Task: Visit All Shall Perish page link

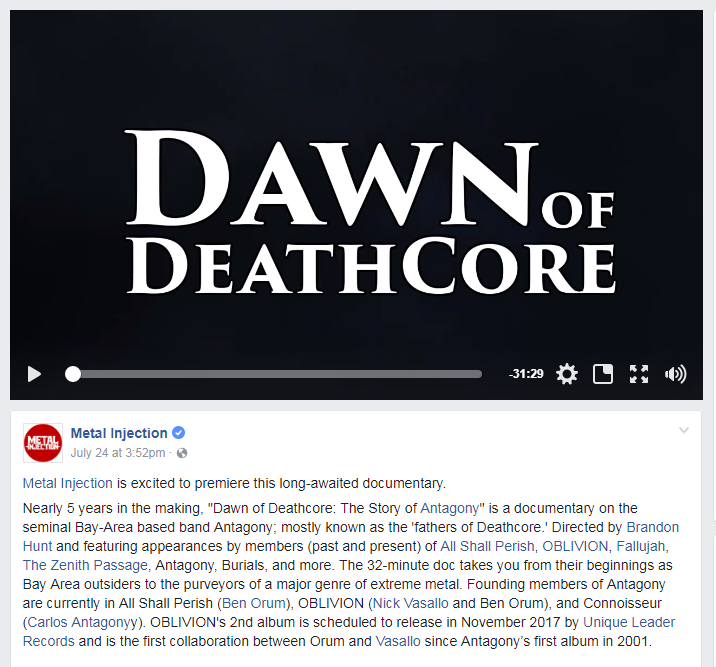Action: pyautogui.click(x=487, y=546)
